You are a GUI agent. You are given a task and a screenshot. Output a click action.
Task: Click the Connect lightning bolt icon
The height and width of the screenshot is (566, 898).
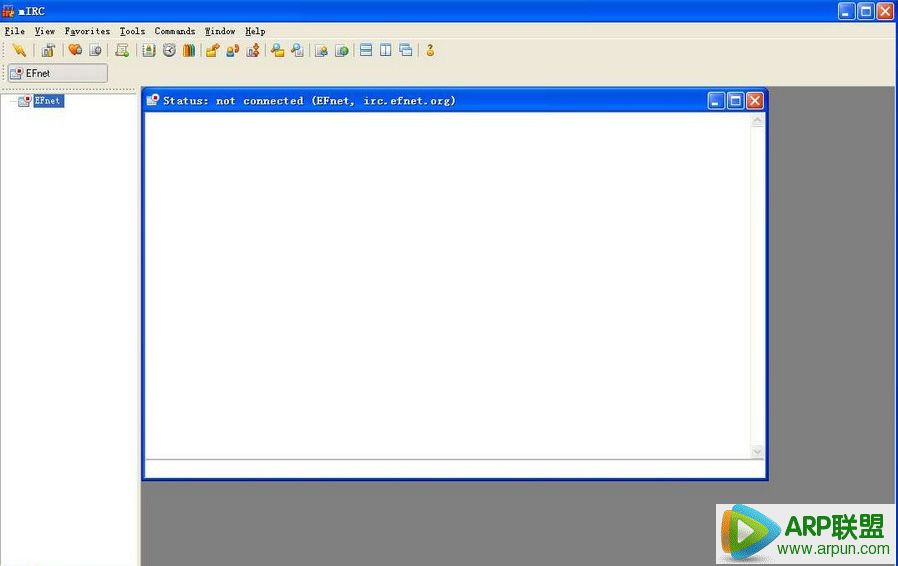click(19, 50)
